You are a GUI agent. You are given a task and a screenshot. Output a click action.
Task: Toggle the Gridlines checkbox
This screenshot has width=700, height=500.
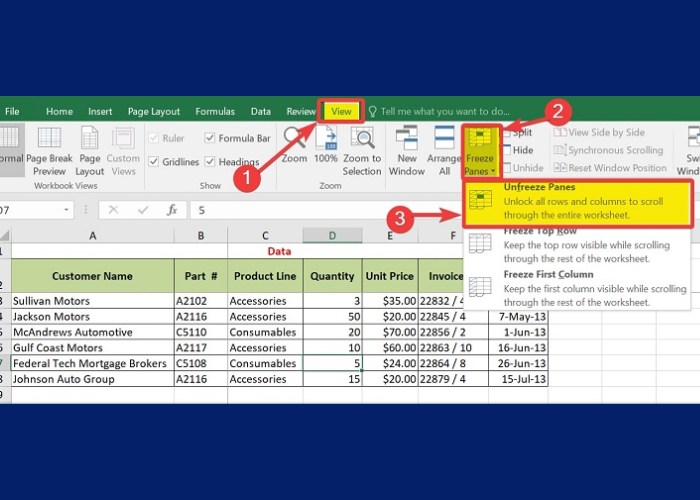pos(153,162)
